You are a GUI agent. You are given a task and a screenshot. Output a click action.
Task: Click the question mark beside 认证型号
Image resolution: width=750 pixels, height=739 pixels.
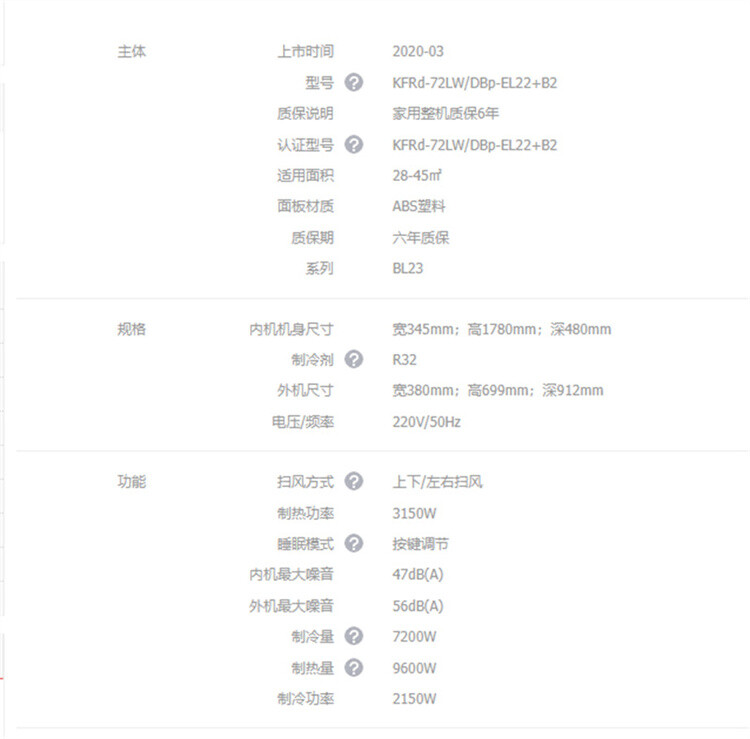[353, 144]
